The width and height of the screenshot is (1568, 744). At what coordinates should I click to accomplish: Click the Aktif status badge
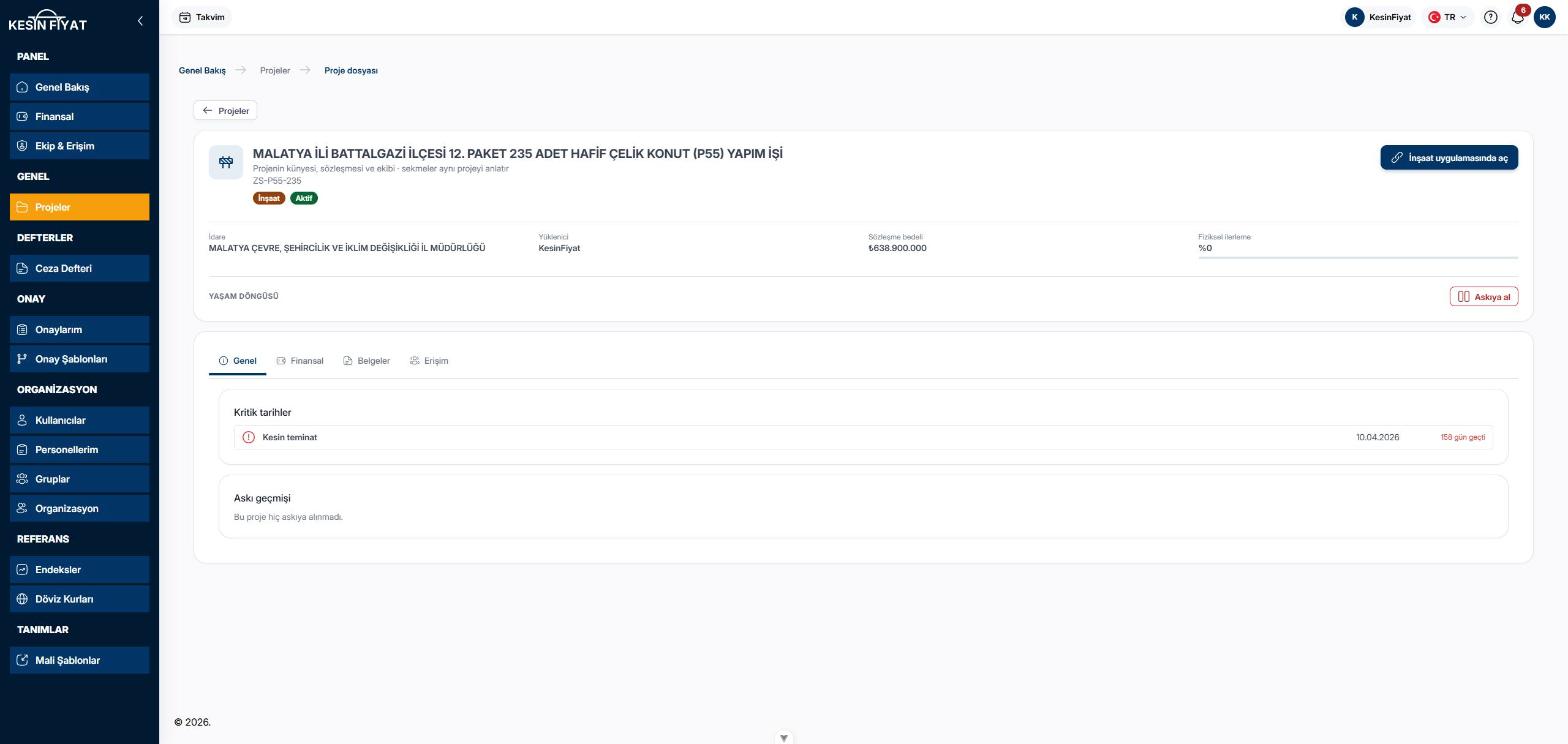click(304, 198)
